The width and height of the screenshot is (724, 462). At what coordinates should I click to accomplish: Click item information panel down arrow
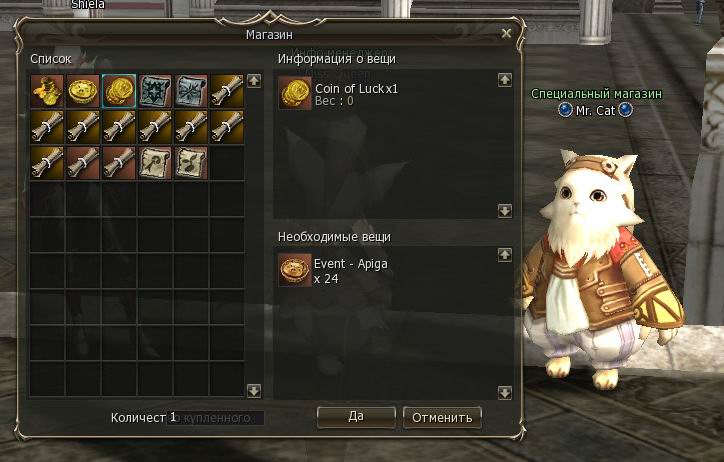505,211
